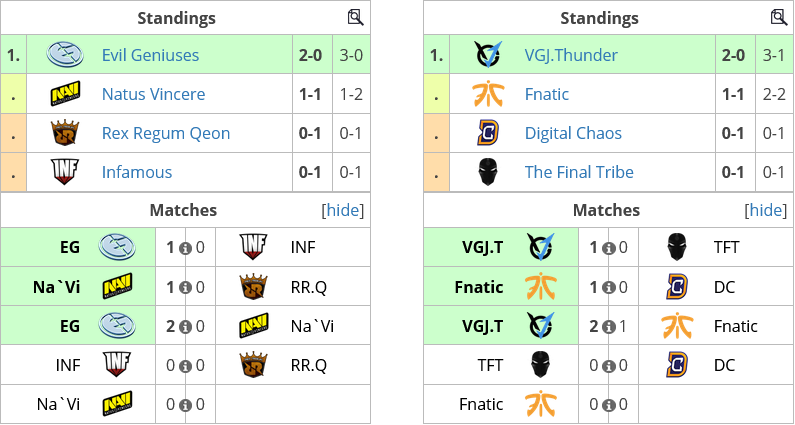Collapse left group matches via the hide toggle

pos(343,210)
